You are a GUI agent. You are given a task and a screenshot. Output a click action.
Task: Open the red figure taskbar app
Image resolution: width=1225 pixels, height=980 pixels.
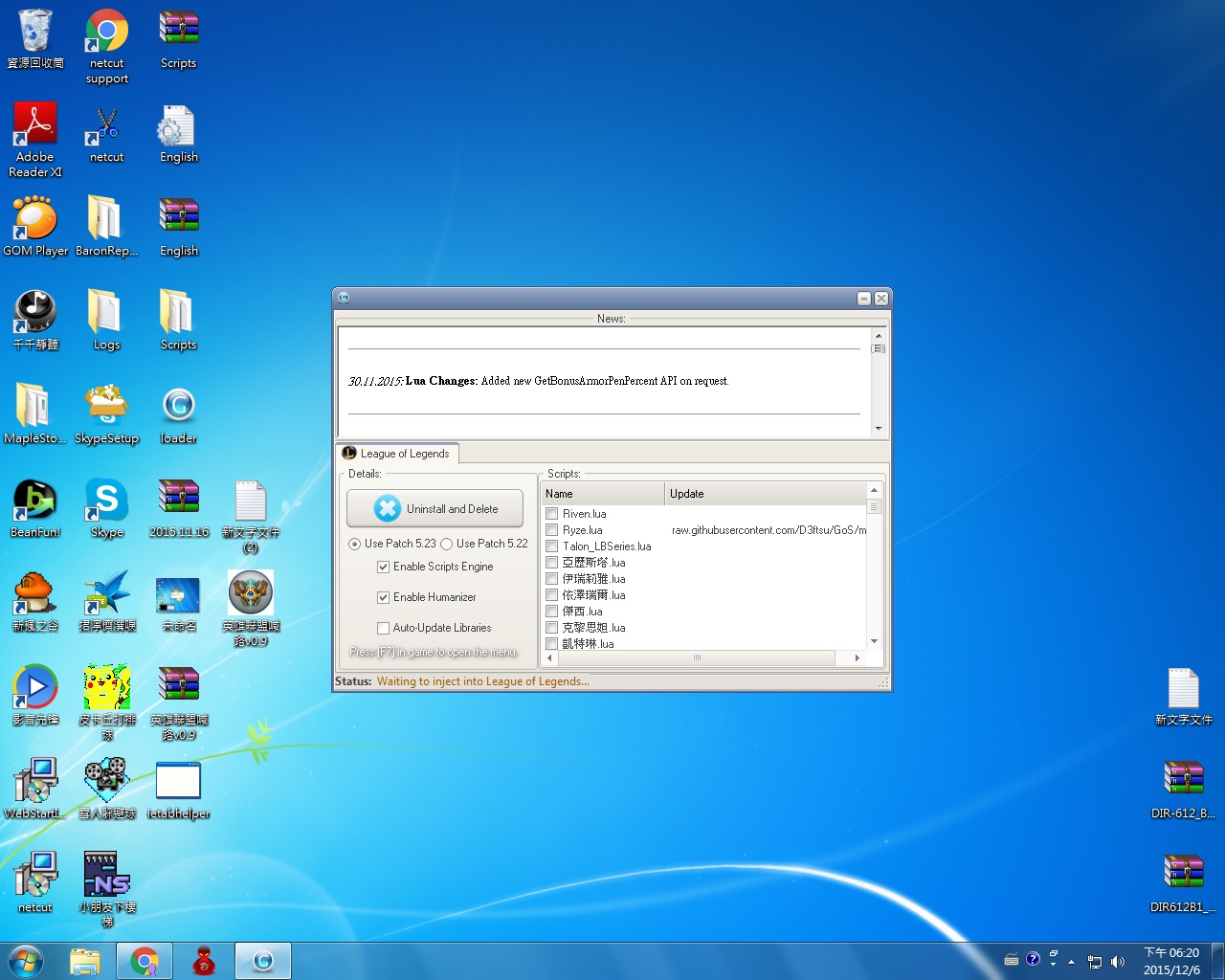coord(204,961)
